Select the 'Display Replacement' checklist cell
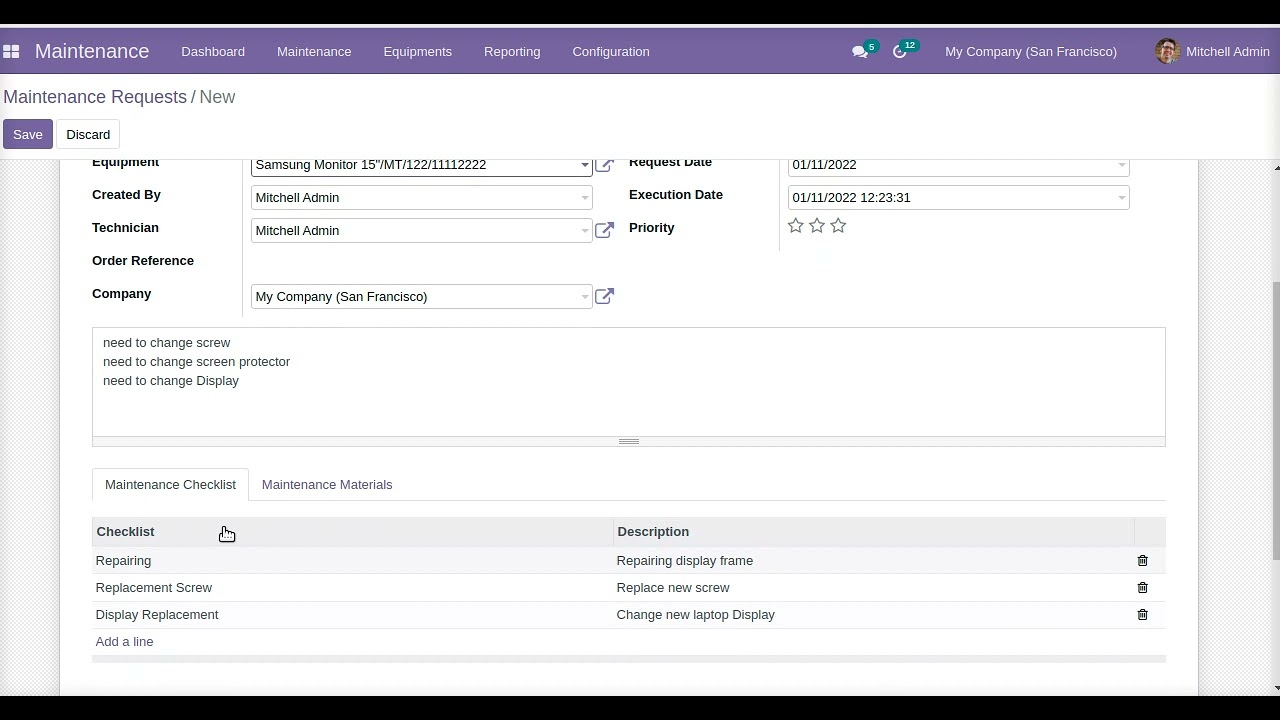 [x=353, y=615]
